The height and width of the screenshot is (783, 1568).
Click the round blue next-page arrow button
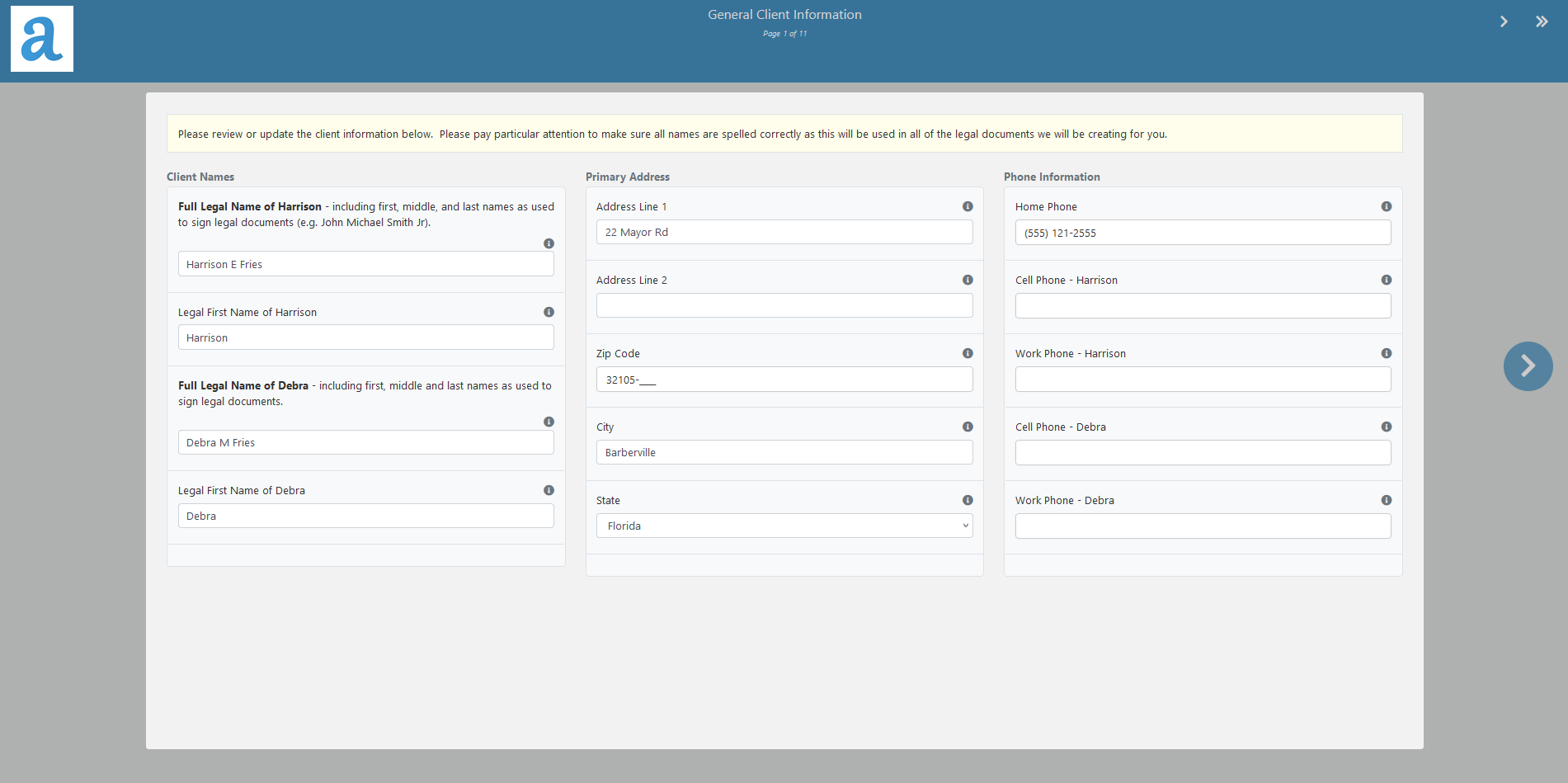[x=1528, y=366]
